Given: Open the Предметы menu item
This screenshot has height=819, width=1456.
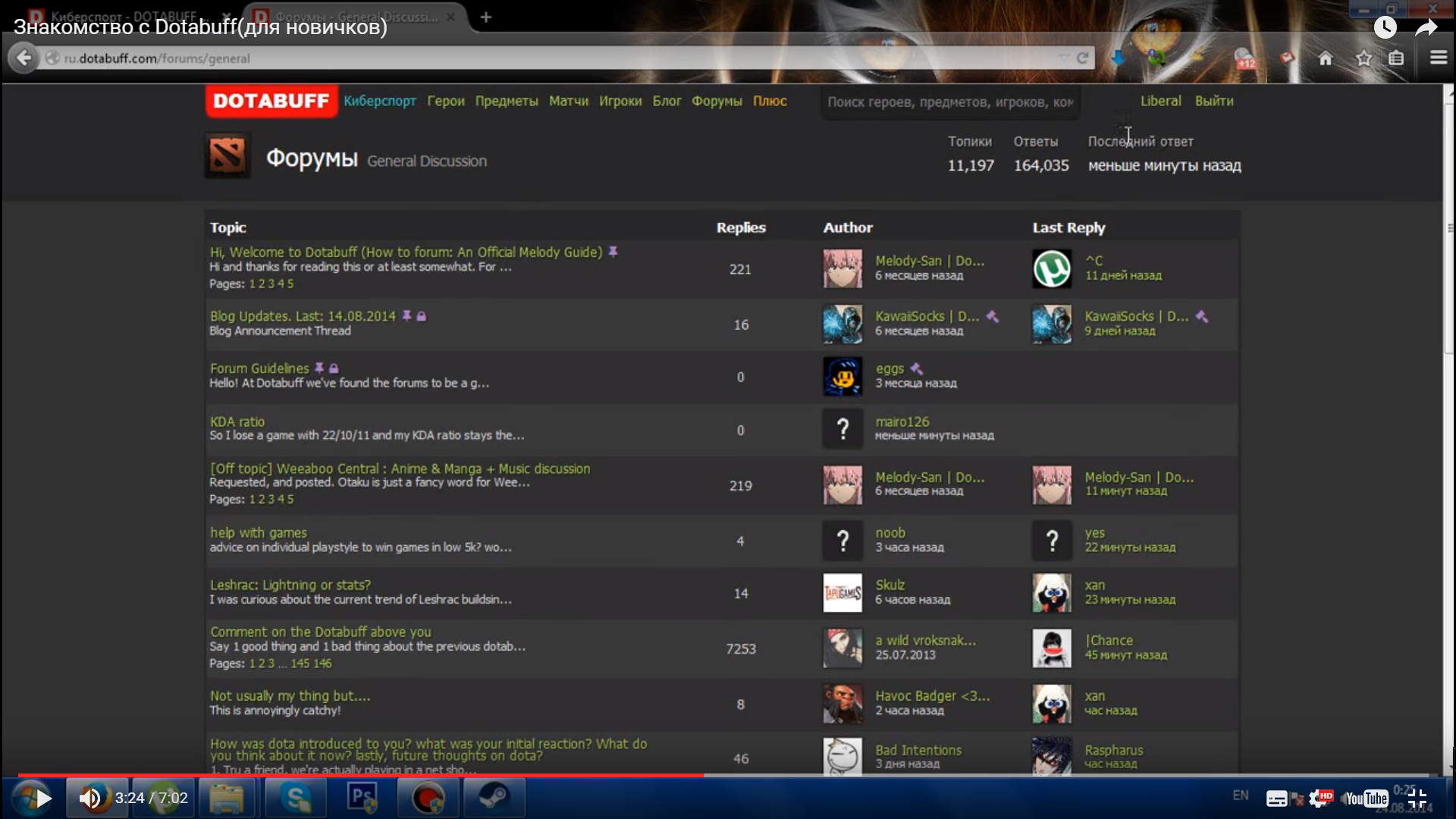Looking at the screenshot, I should pos(507,101).
